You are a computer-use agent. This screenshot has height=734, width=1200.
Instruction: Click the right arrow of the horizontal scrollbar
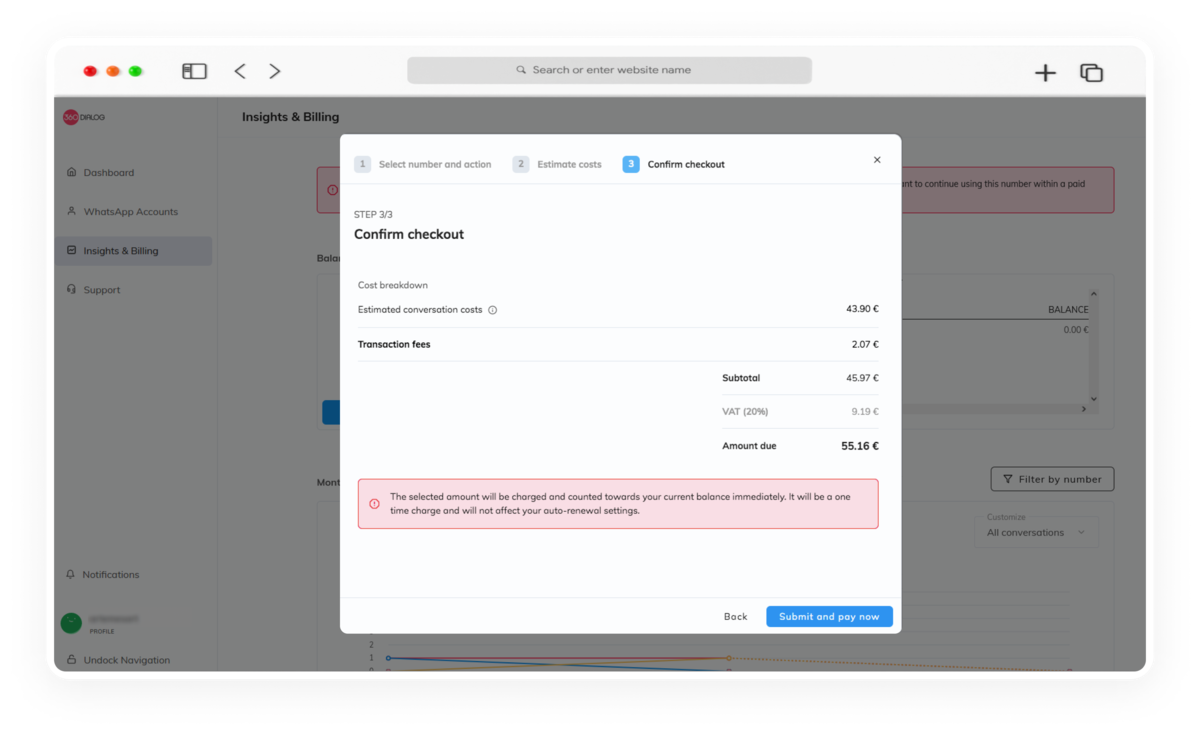[x=1084, y=409]
